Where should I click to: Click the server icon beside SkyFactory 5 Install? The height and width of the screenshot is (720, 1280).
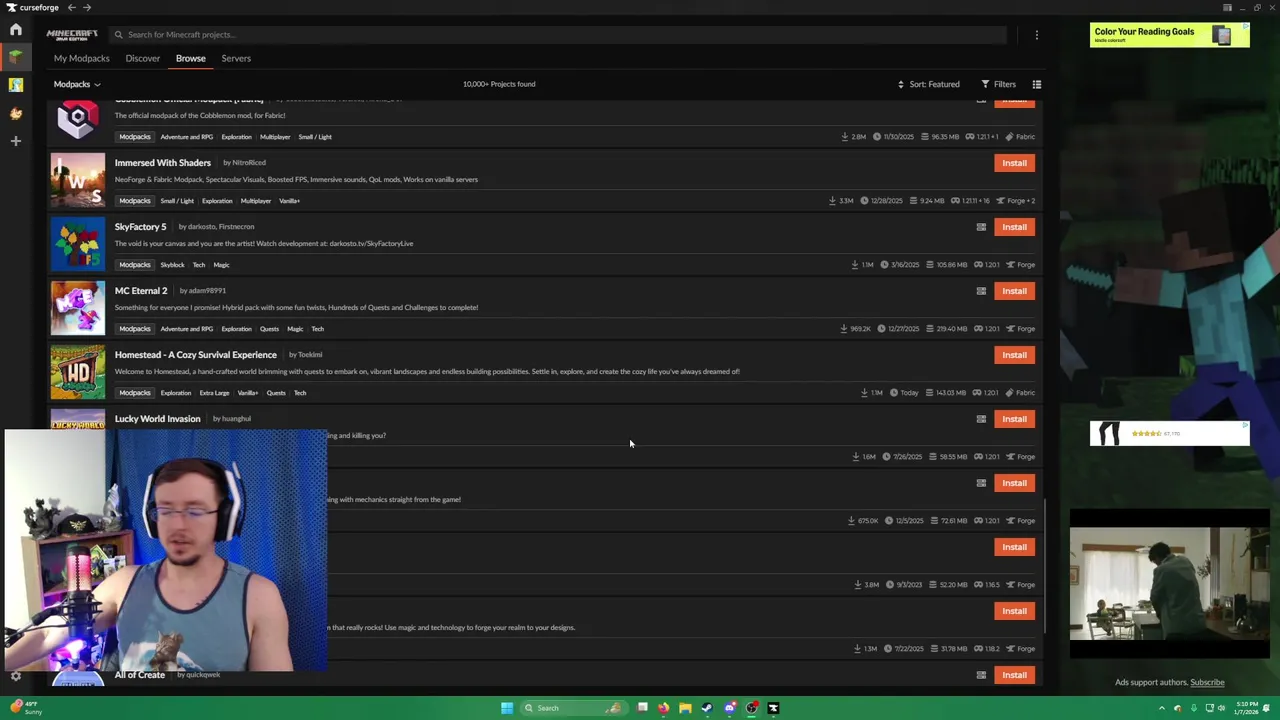(981, 227)
